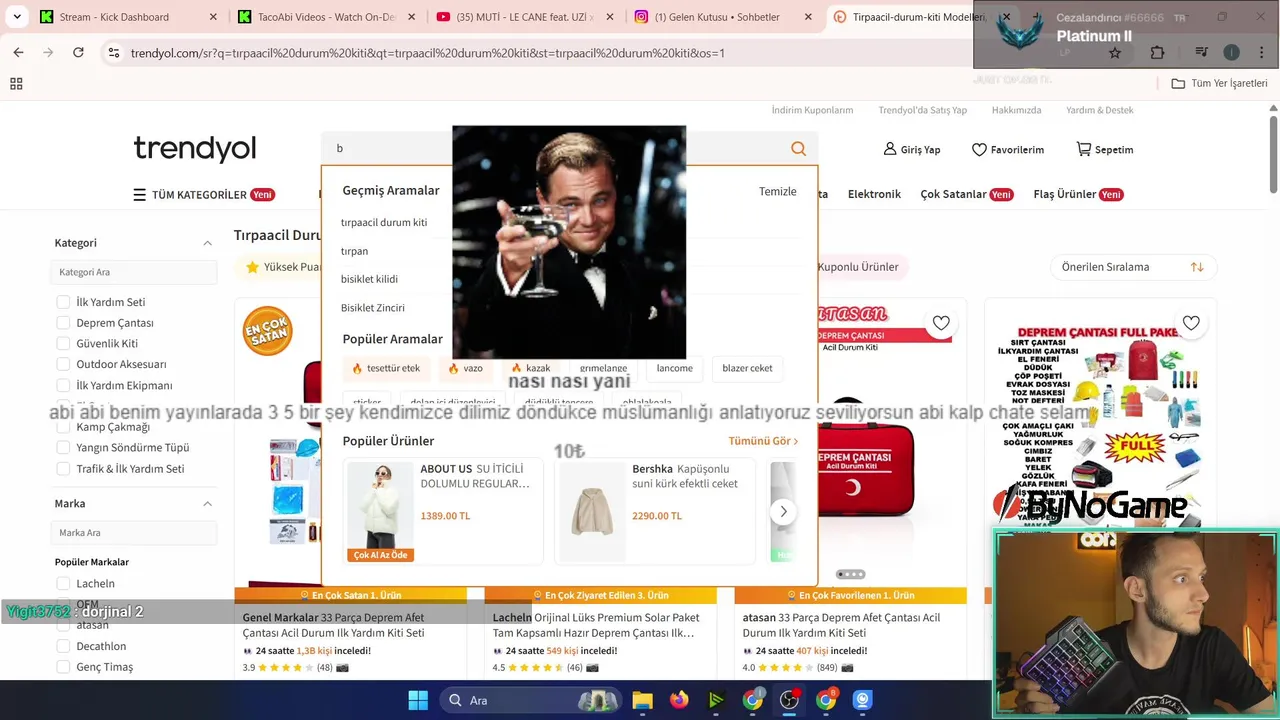Viewport: 1280px width, 720px height.
Task: Click the browser address bar URL
Action: point(428,53)
